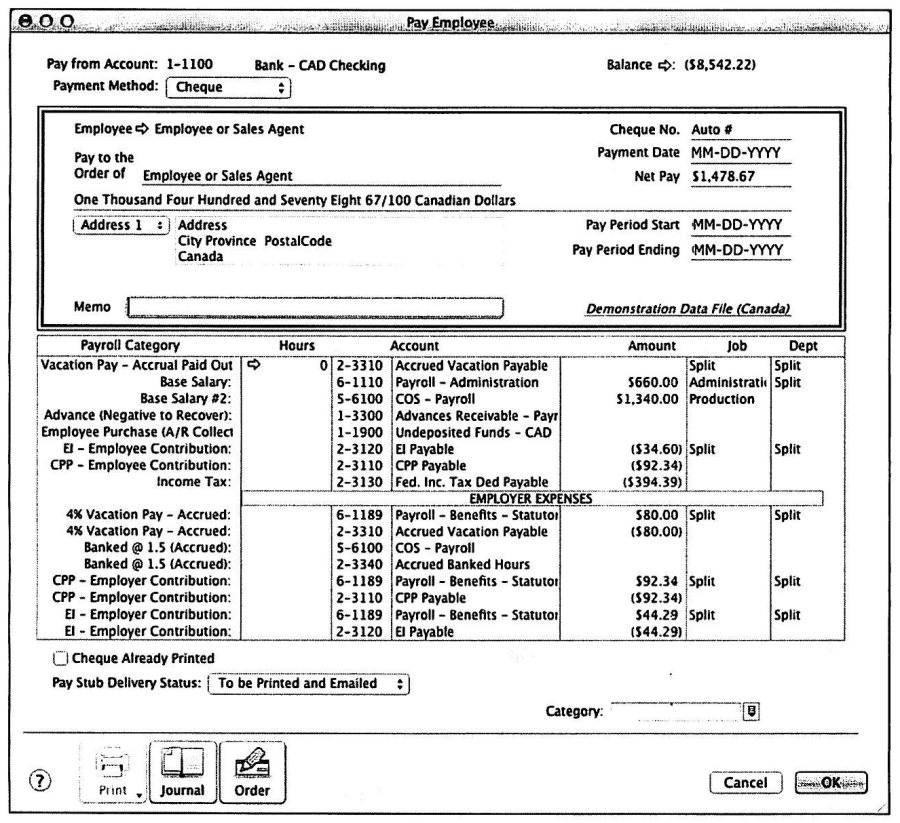The image size is (900, 823).
Task: Click the Print icon button
Action: [112, 772]
